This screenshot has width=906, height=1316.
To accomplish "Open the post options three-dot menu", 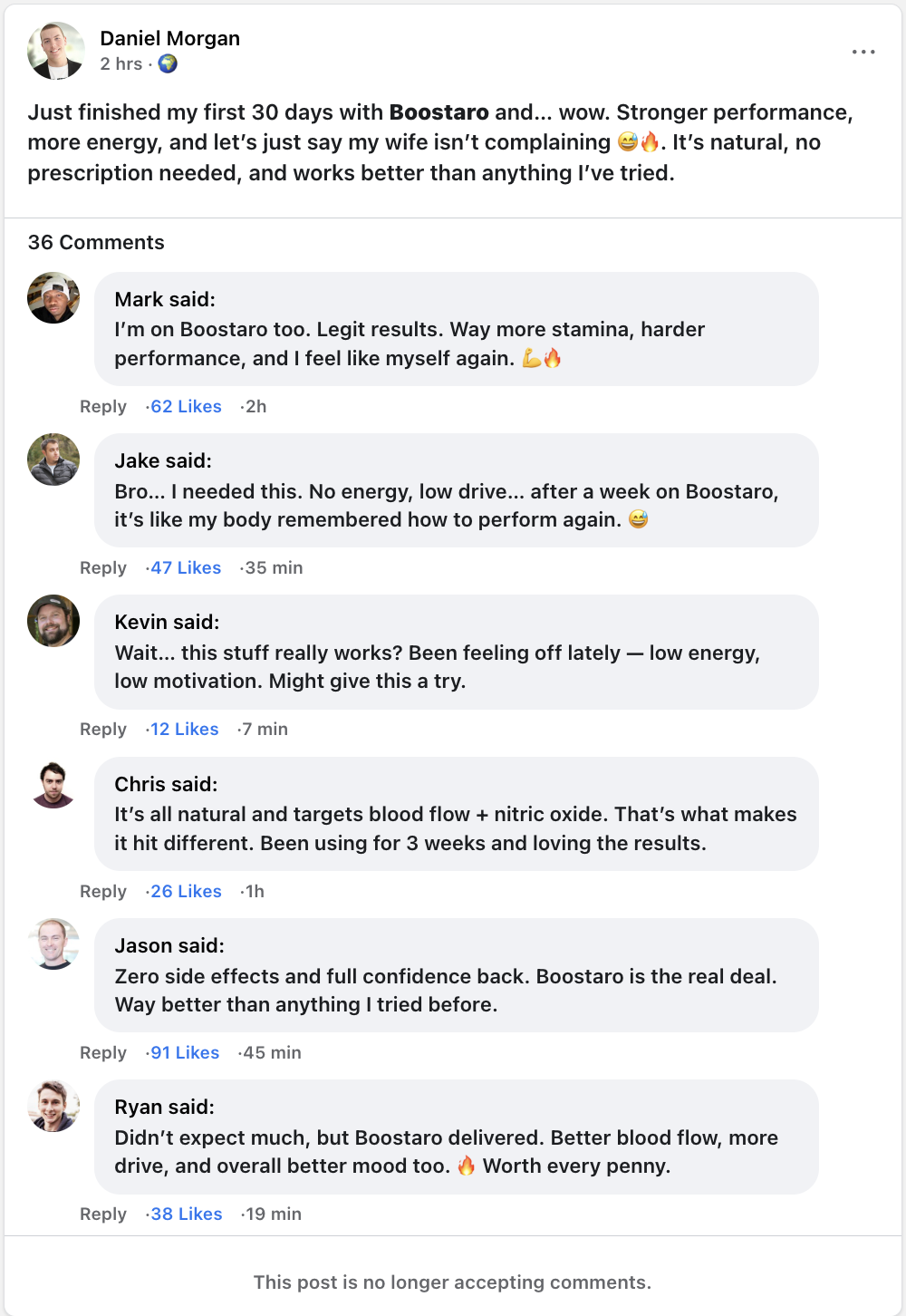I will coord(863,52).
